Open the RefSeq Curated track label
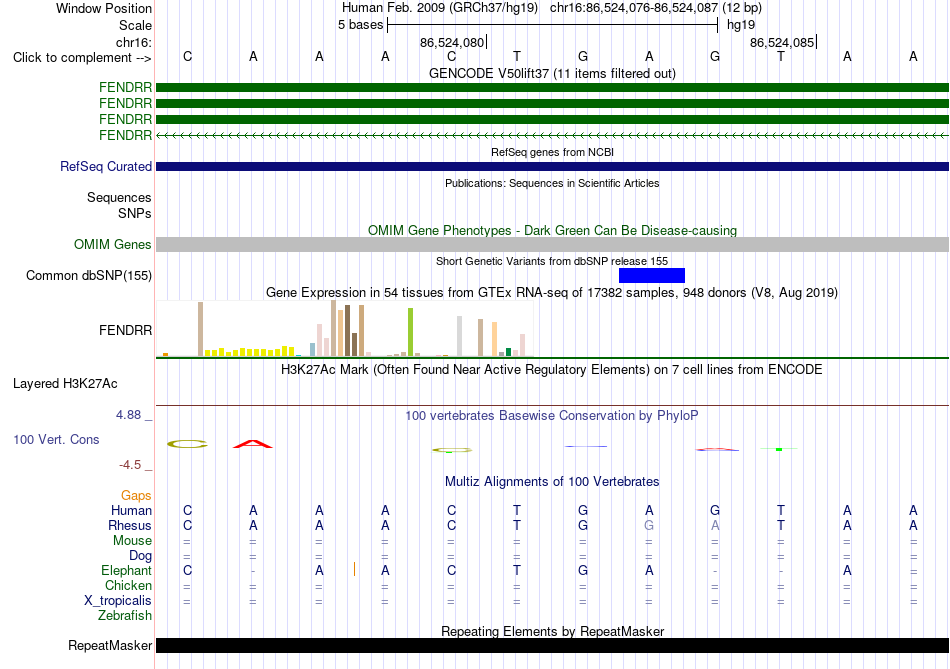The image size is (950, 669). [105, 167]
